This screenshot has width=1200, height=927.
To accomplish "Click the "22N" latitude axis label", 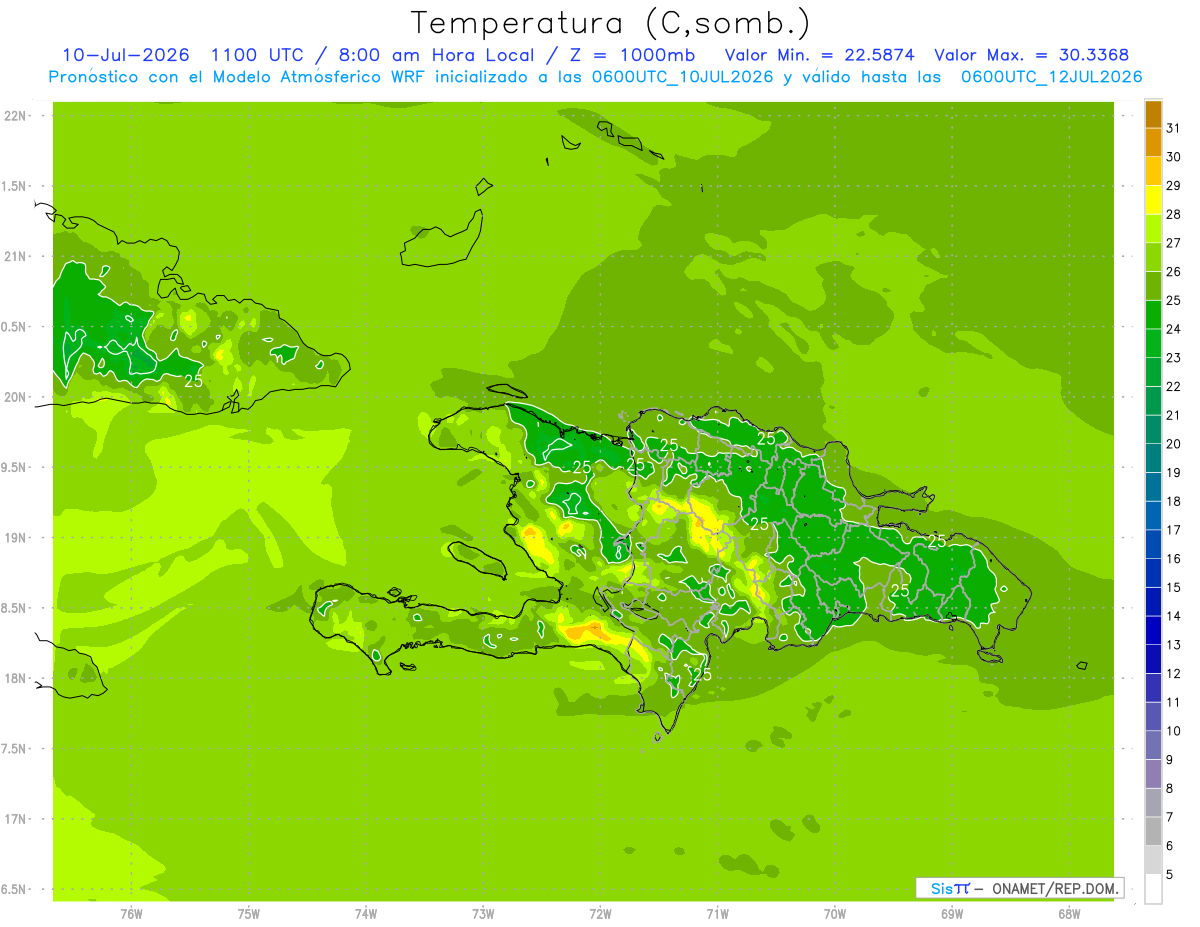I will click(14, 116).
